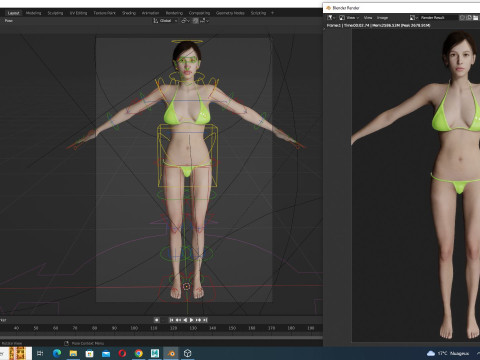Play animation in reverse
Screen dimensions: 480x360
(185, 320)
